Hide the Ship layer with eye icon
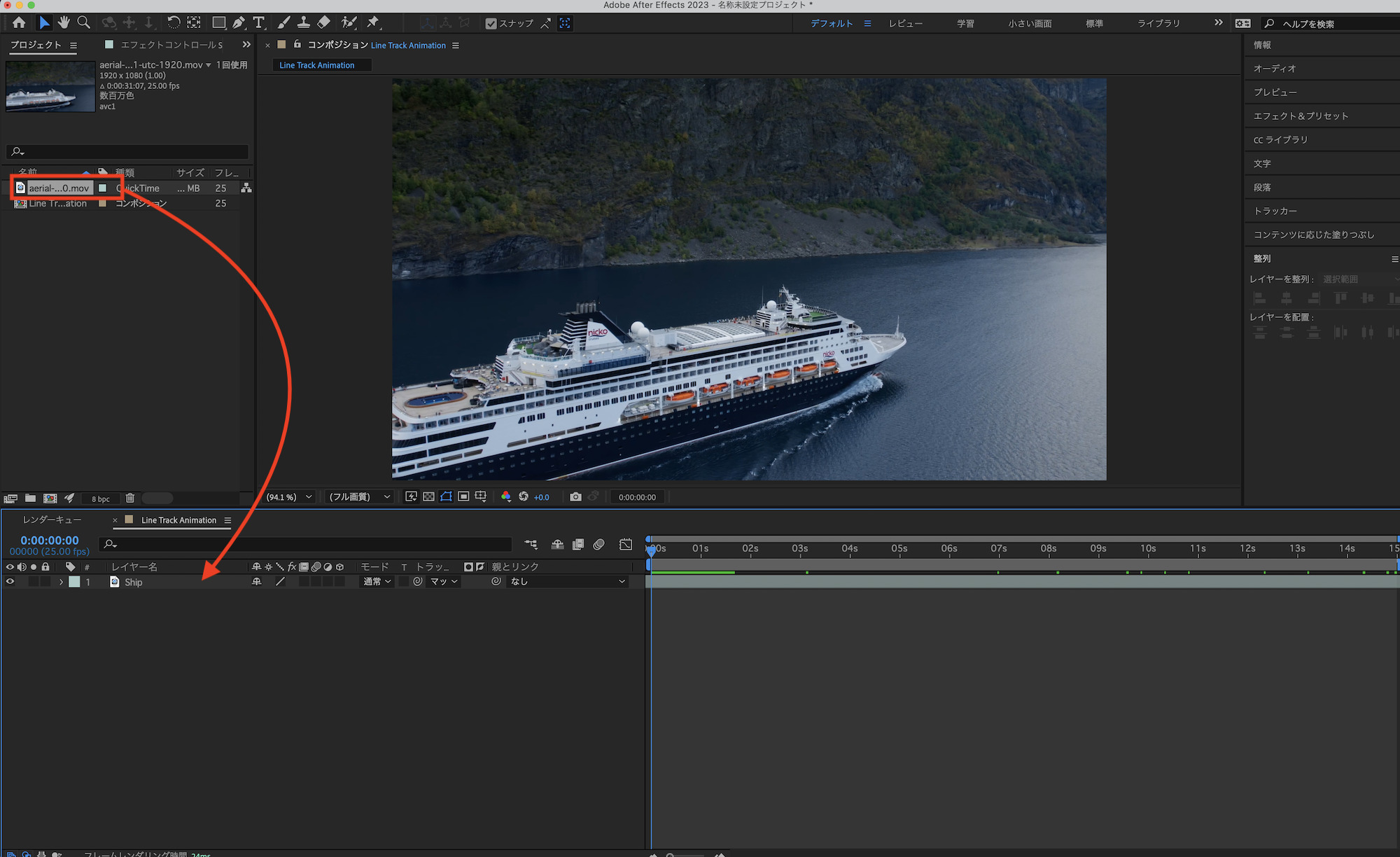This screenshot has height=857, width=1400. [10, 582]
